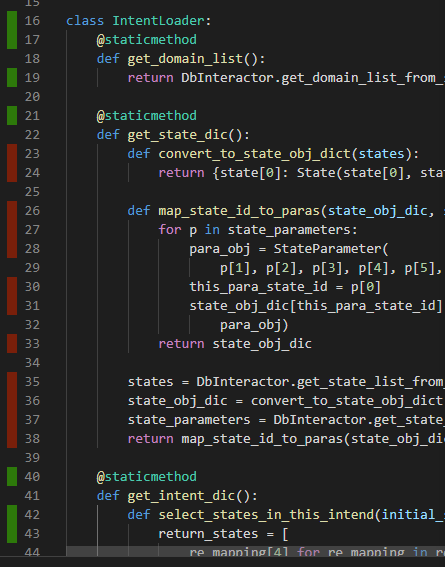Viewport: 445px width, 567px height.
Task: Click p[0] on line 30
Action: tap(366, 286)
